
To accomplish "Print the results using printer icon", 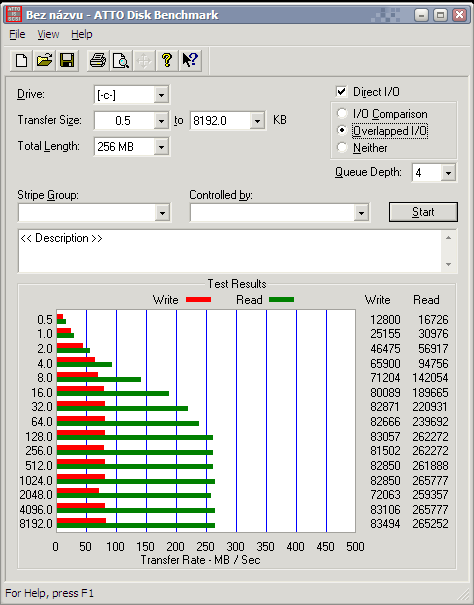I will (98, 61).
